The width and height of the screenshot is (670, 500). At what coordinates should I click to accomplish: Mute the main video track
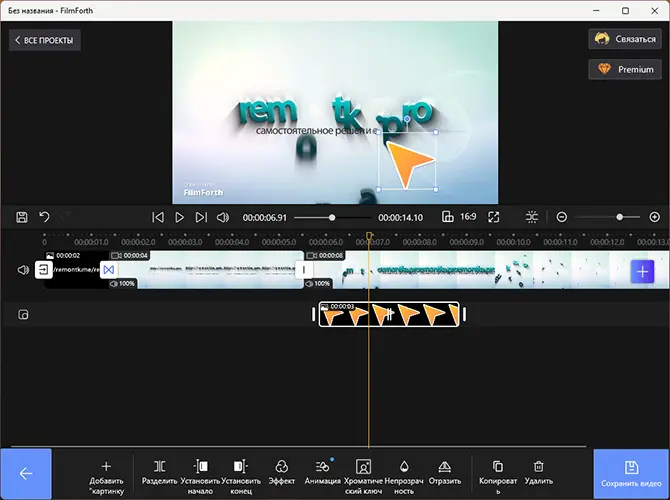coord(23,270)
